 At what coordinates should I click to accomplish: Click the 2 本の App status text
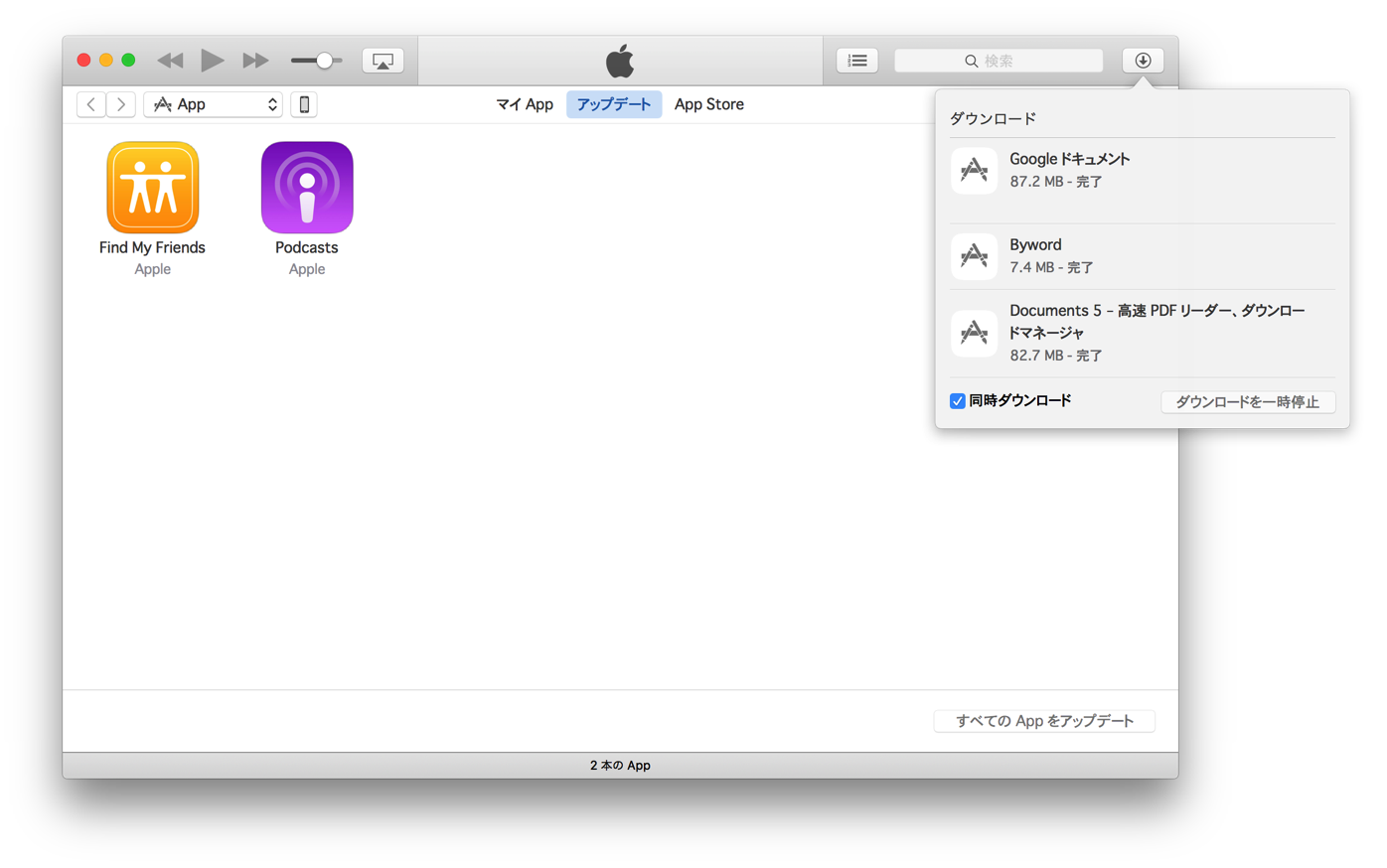[x=620, y=766]
